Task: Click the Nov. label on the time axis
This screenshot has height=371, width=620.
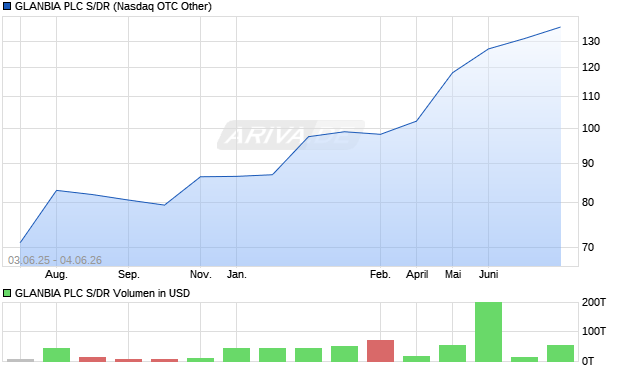Action: 200,274
